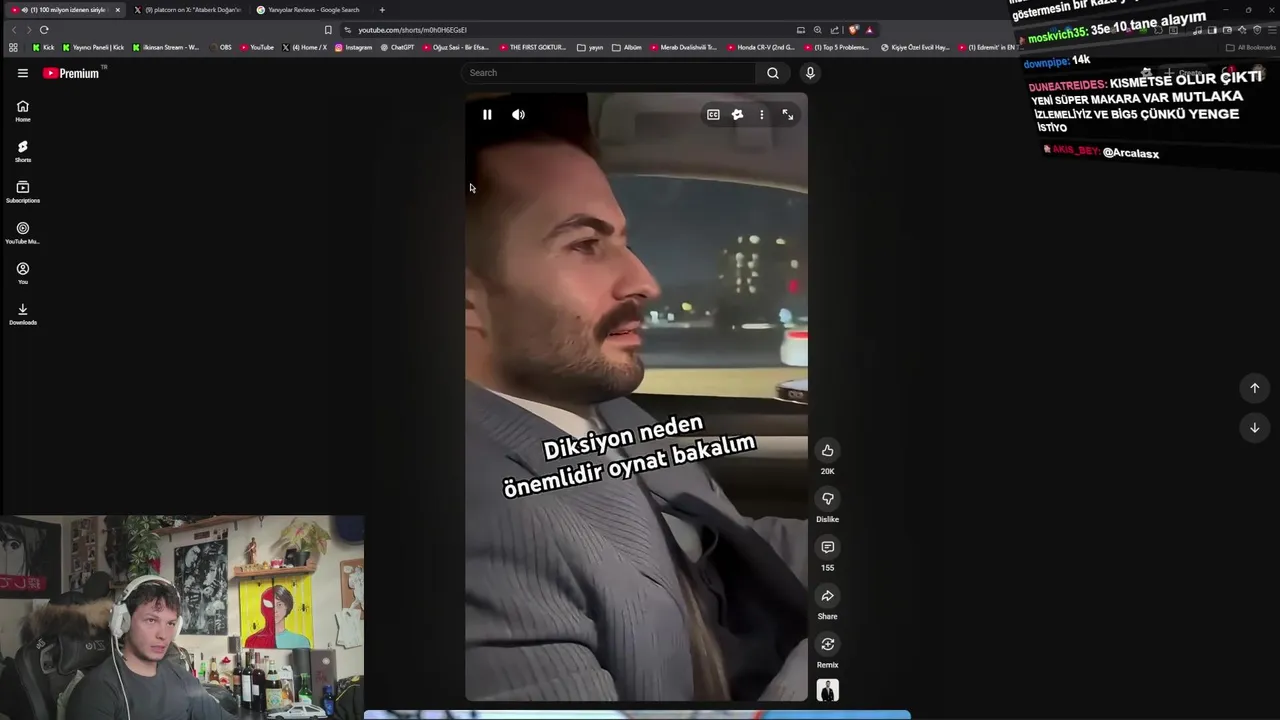Open the YouTube bookmark
The height and width of the screenshot is (720, 1280).
(257, 47)
